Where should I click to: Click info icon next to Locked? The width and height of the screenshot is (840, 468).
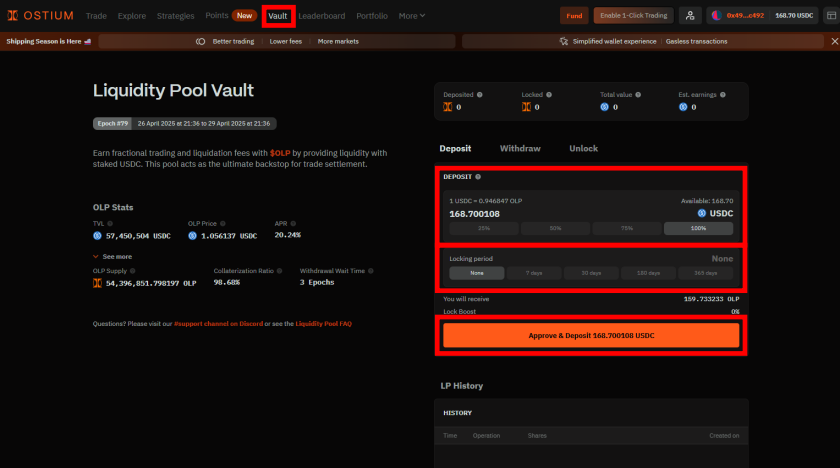pos(549,95)
